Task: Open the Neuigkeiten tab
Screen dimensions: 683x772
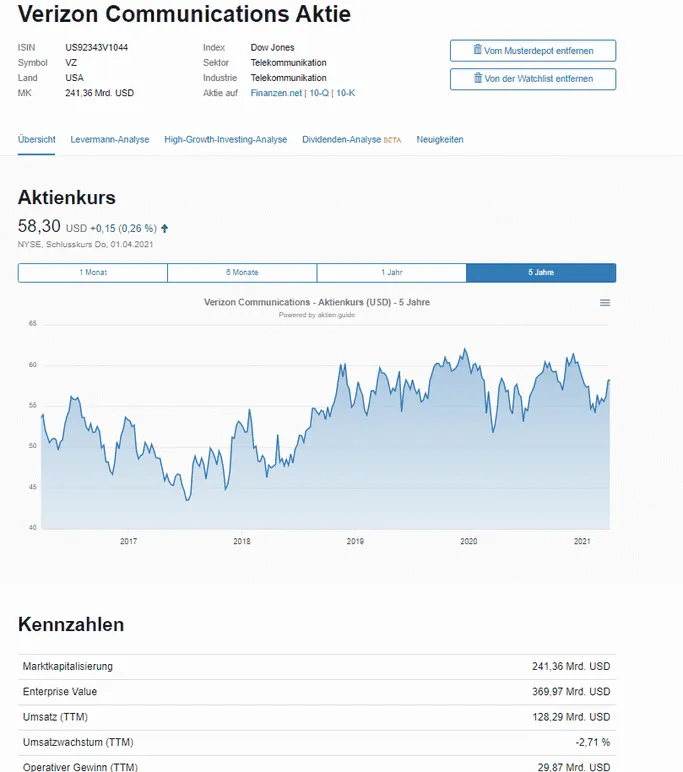Action: pos(440,140)
